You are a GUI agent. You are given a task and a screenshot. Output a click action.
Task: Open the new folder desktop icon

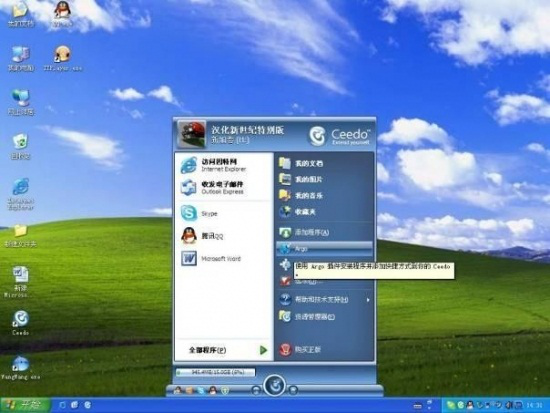pyautogui.click(x=20, y=236)
